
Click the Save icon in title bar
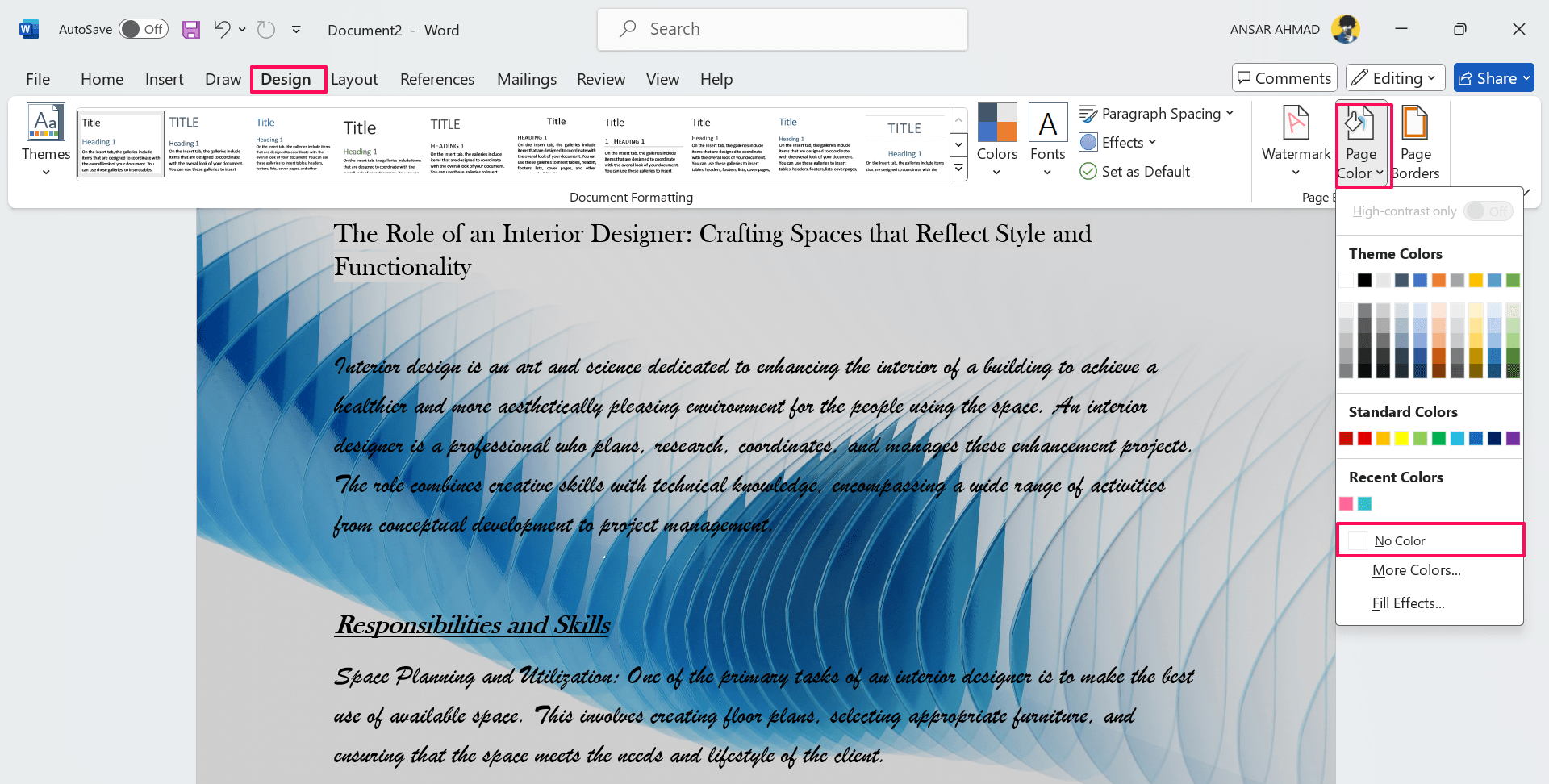point(190,30)
